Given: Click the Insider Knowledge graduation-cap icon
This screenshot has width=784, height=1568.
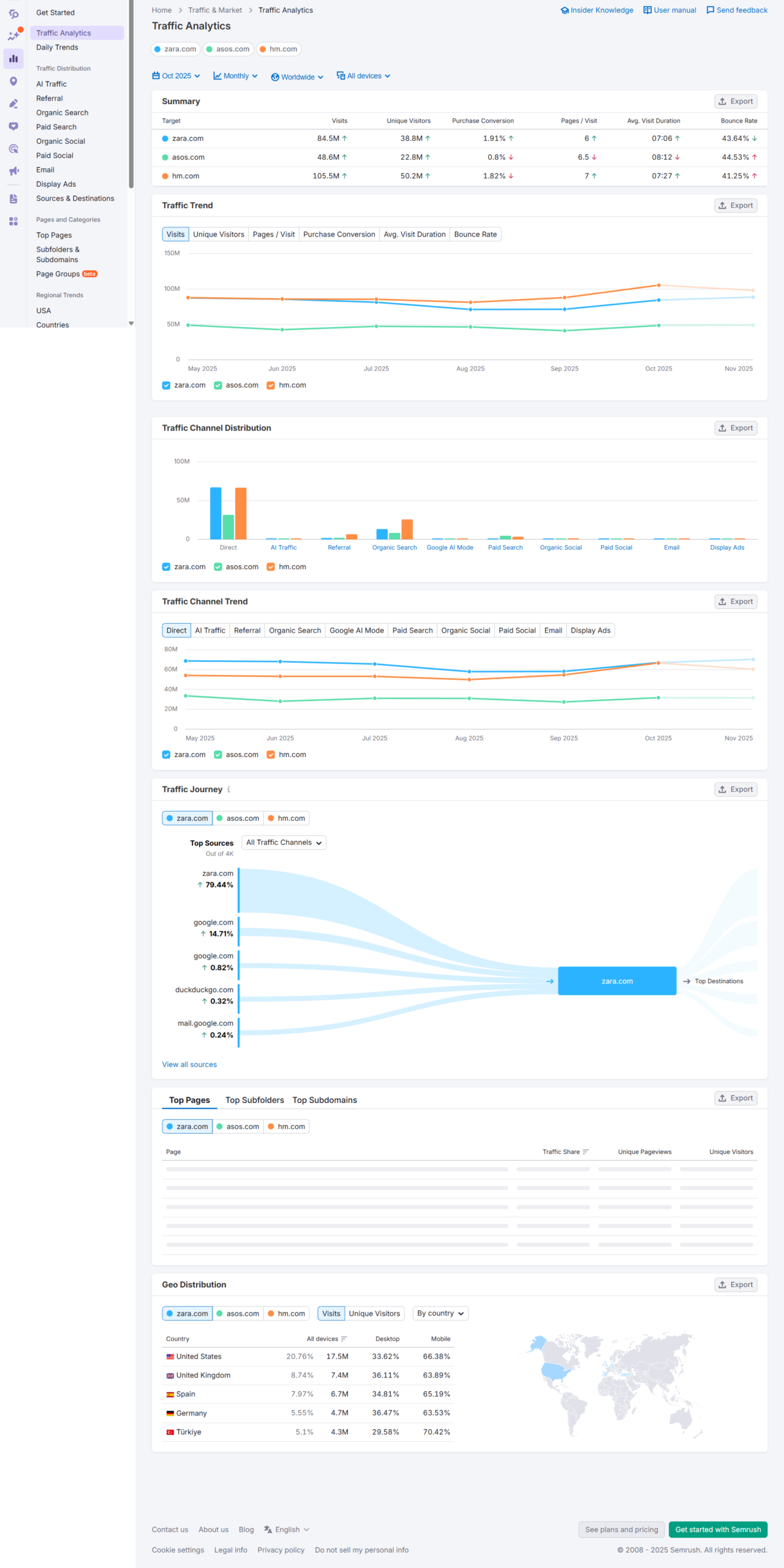Looking at the screenshot, I should (x=565, y=10).
